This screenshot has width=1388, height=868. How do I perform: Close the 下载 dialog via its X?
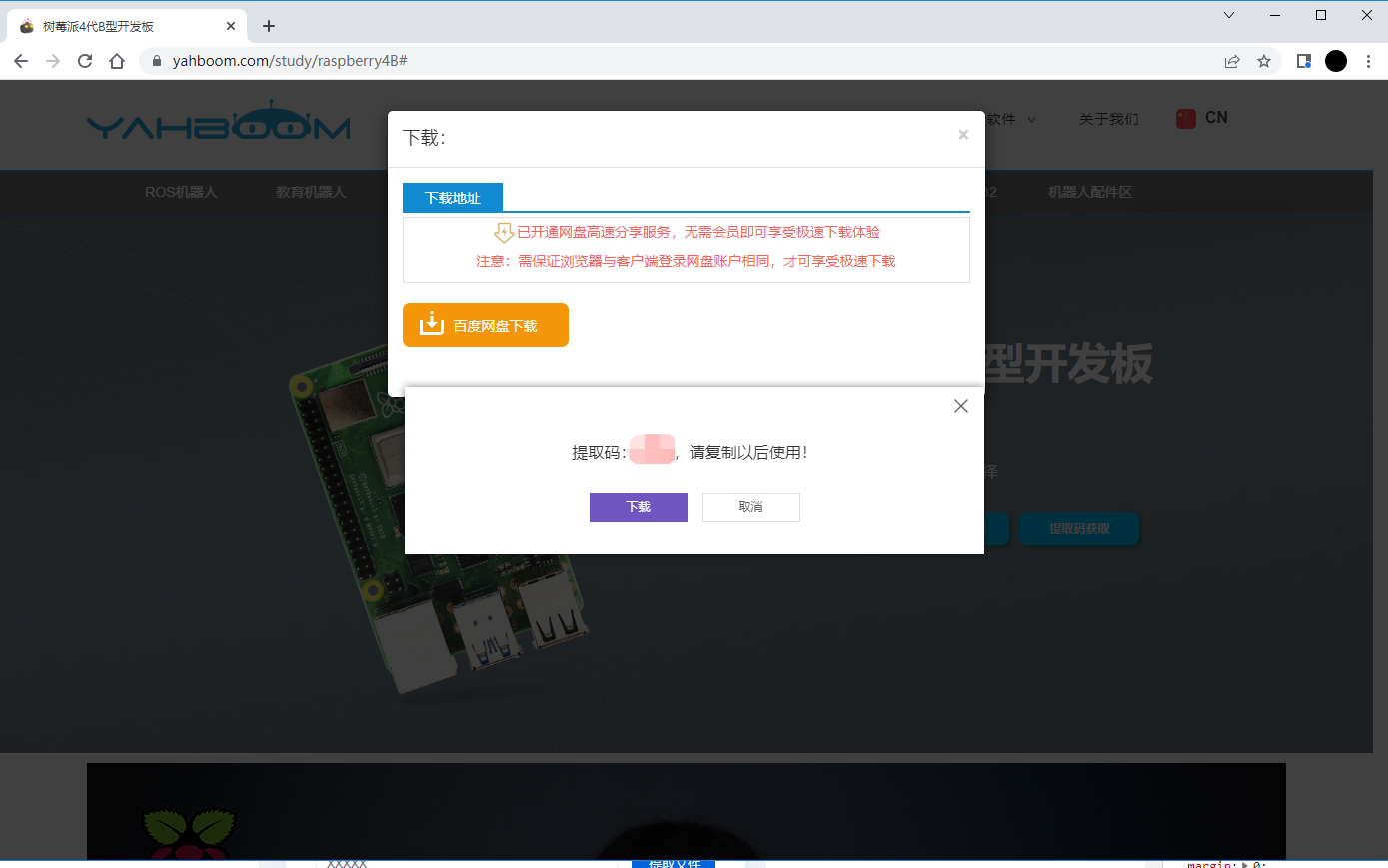click(963, 135)
